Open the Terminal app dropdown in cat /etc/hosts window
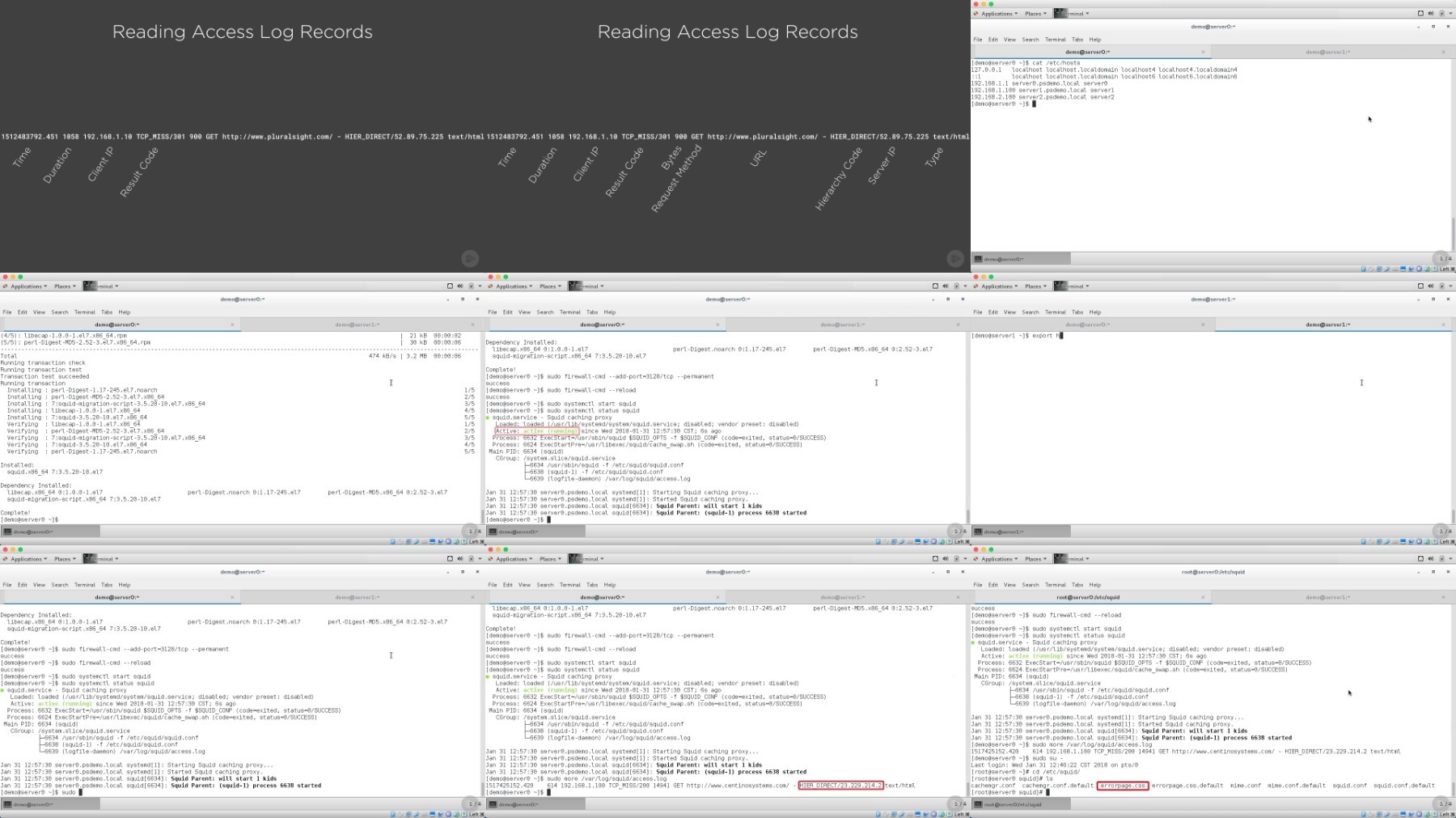The image size is (1456, 818). coord(1072,14)
